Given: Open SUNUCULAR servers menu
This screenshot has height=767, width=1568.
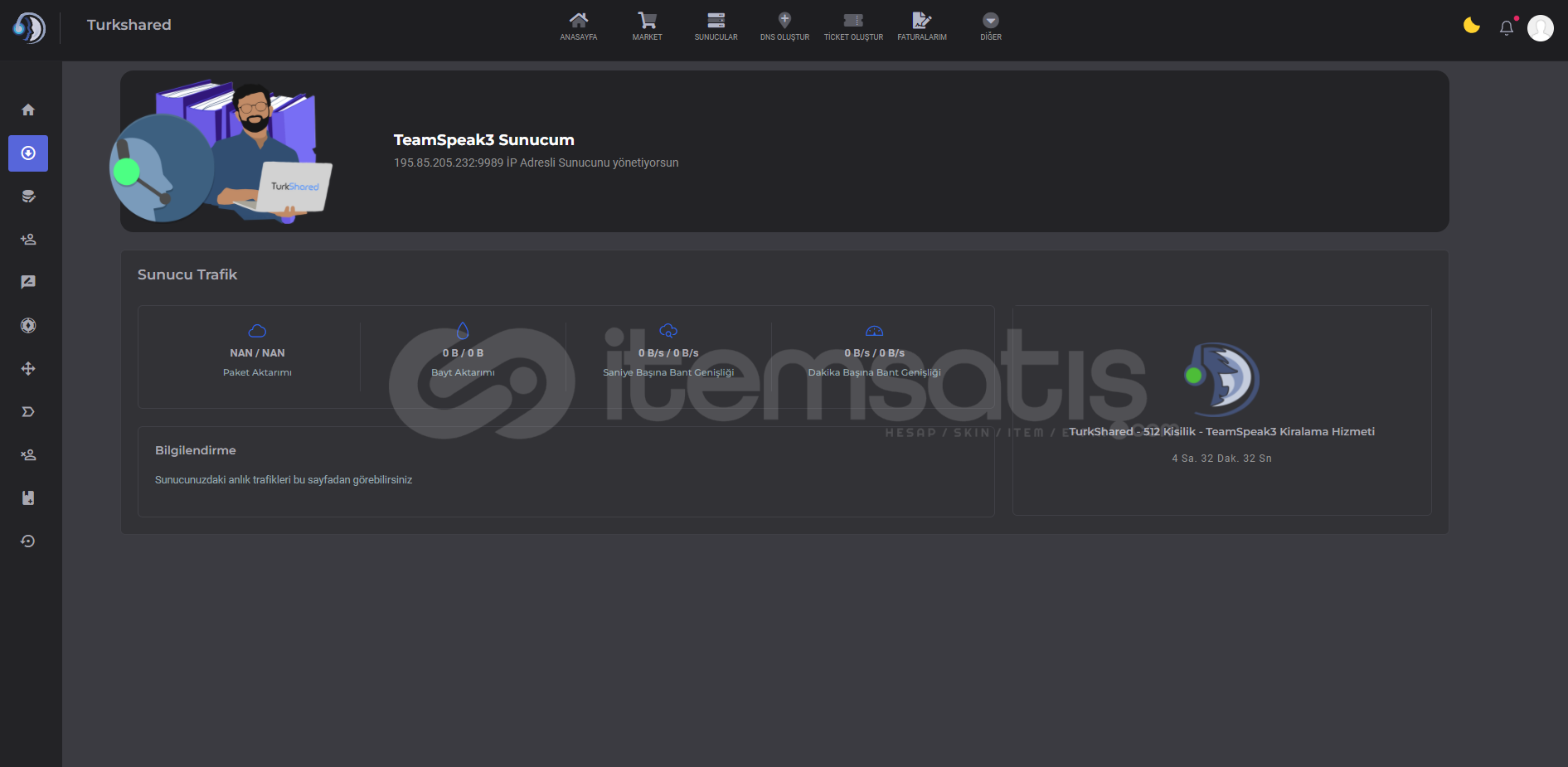Looking at the screenshot, I should [x=716, y=27].
